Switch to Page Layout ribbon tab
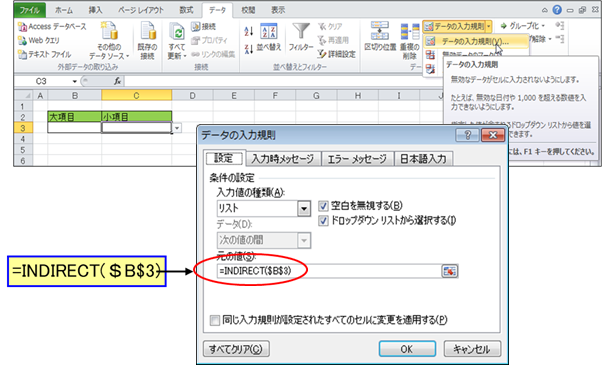602x365 pixels. 141,10
